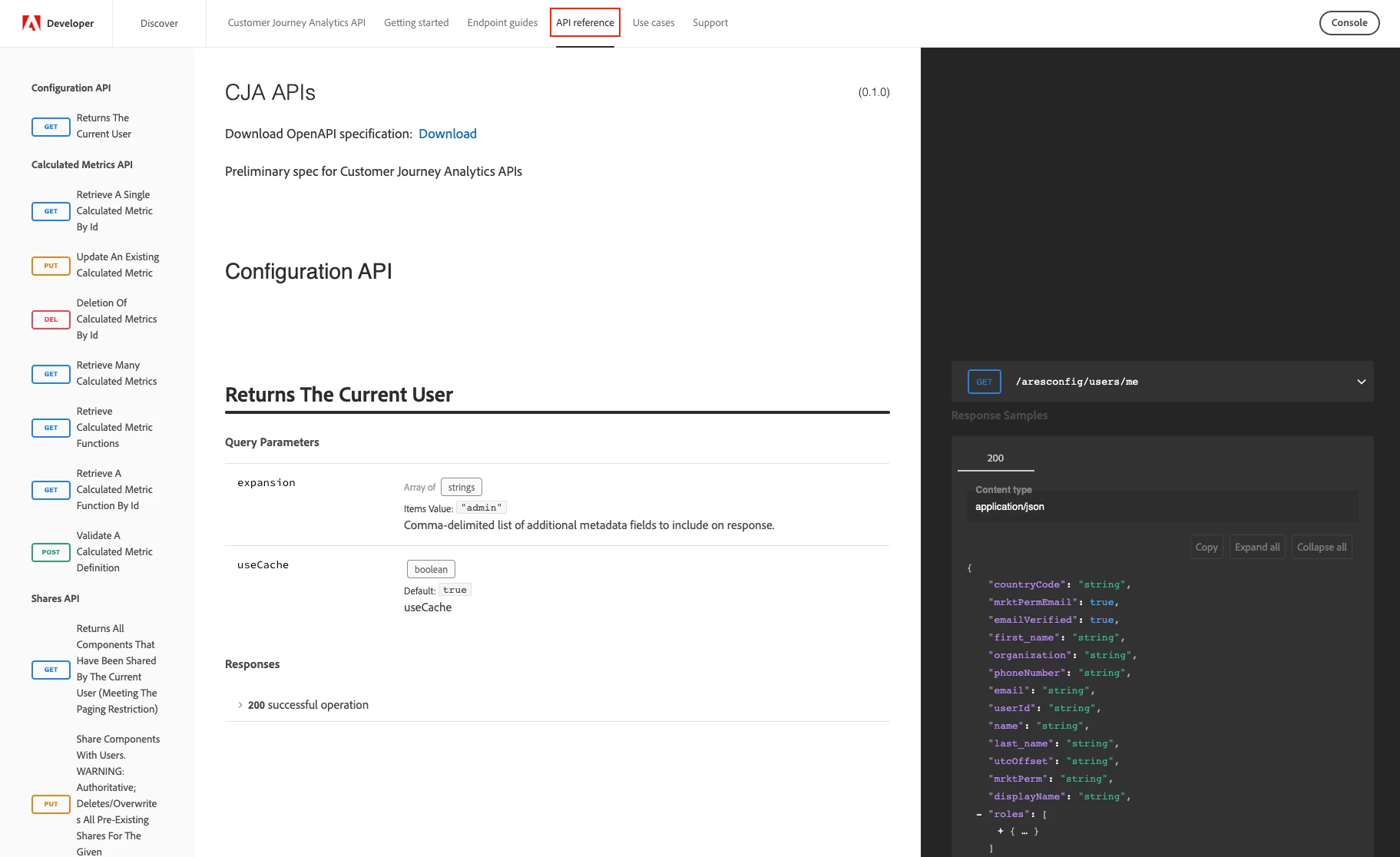Open the GET badge for Returns The Current User
The height and width of the screenshot is (857, 1400).
pyautogui.click(x=51, y=127)
